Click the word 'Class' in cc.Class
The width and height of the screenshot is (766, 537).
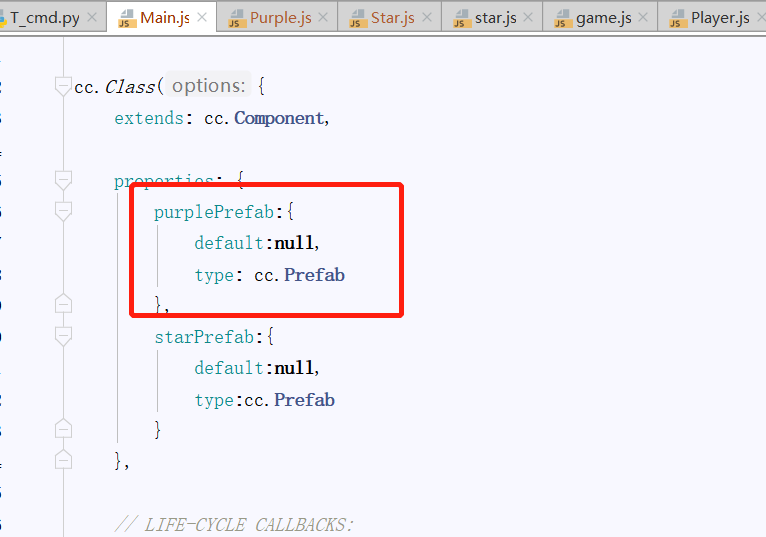(130, 87)
